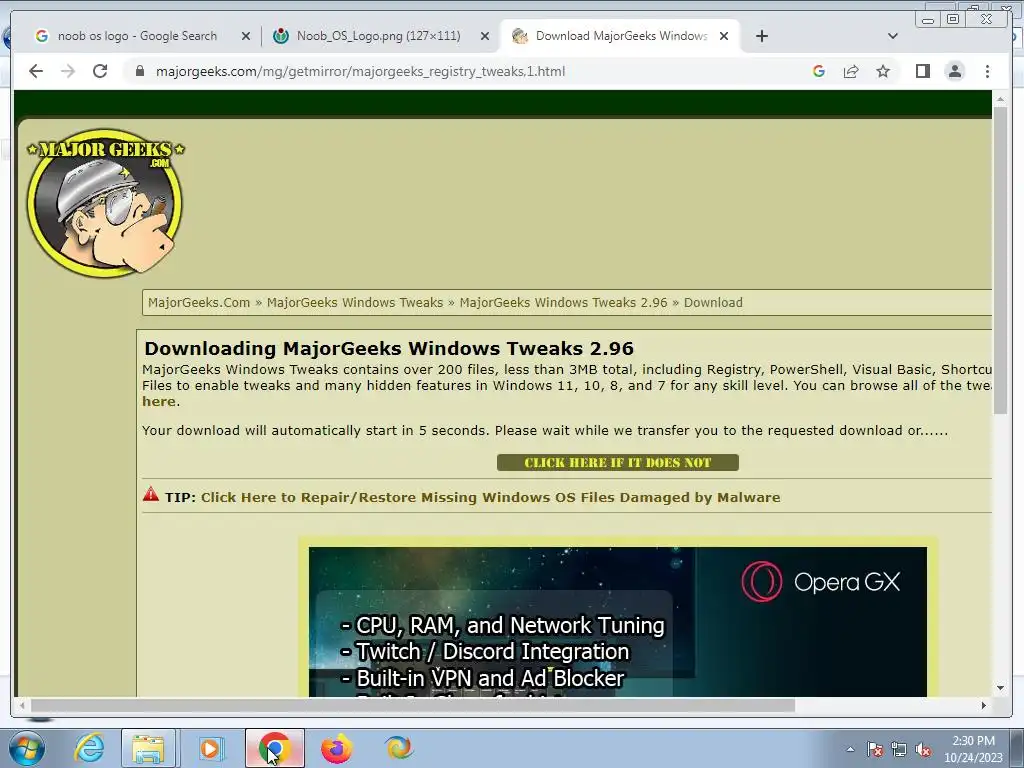The height and width of the screenshot is (768, 1024).
Task: Expand the tab search chevron
Action: click(x=893, y=36)
